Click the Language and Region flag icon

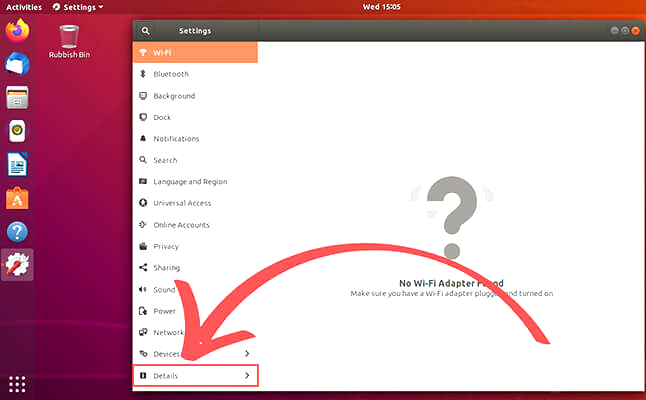point(143,181)
